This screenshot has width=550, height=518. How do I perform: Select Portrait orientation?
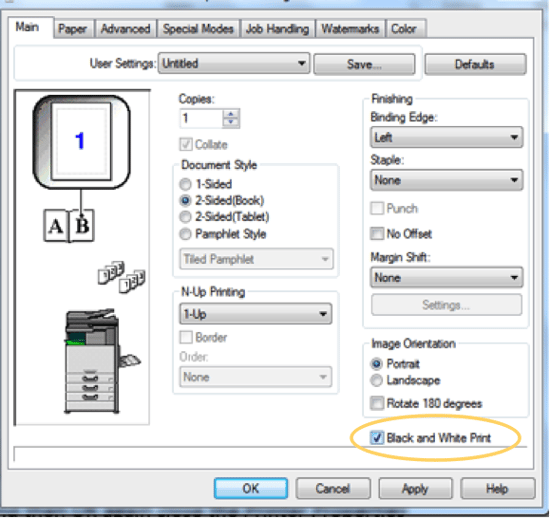coord(376,364)
